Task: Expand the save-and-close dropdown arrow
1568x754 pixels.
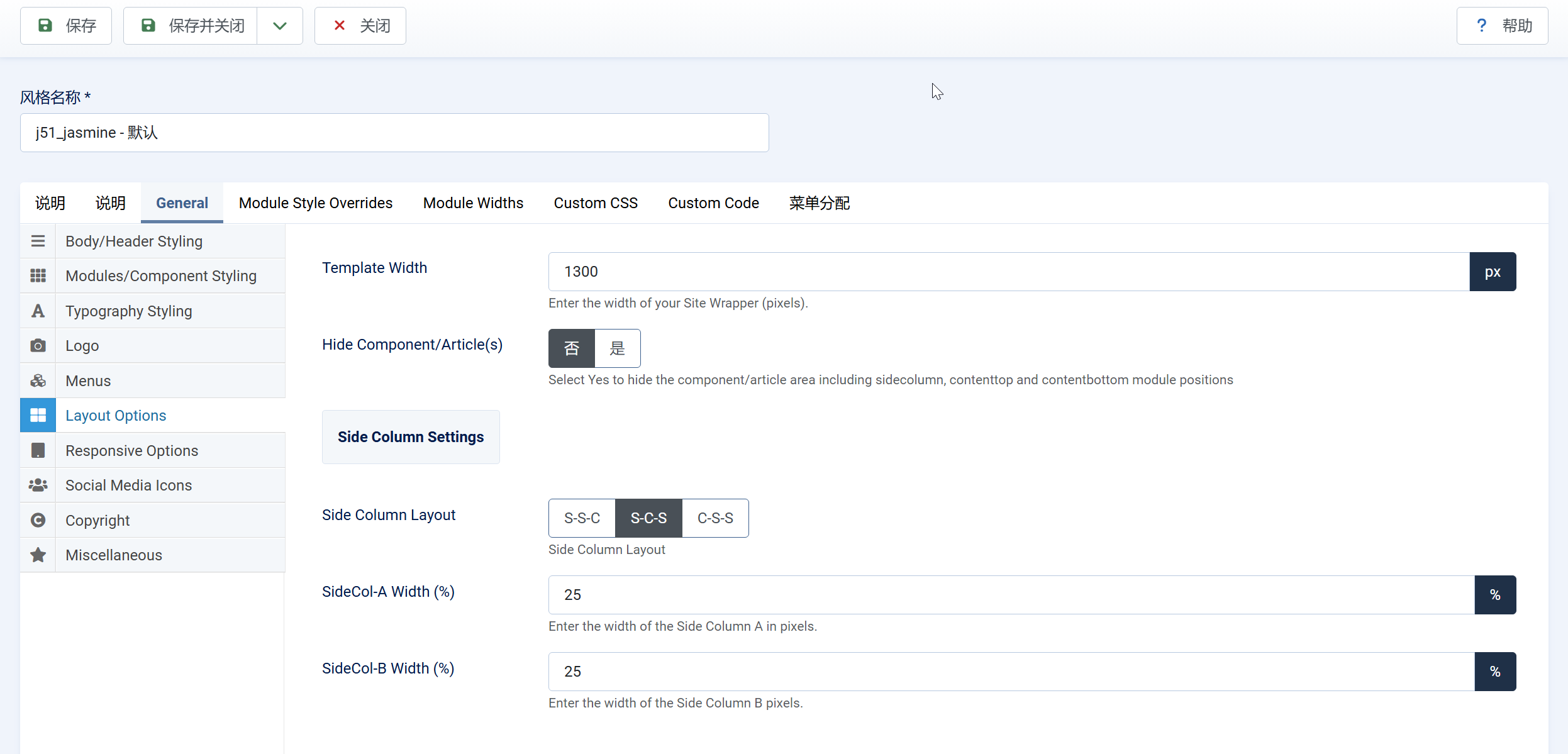Action: point(280,26)
